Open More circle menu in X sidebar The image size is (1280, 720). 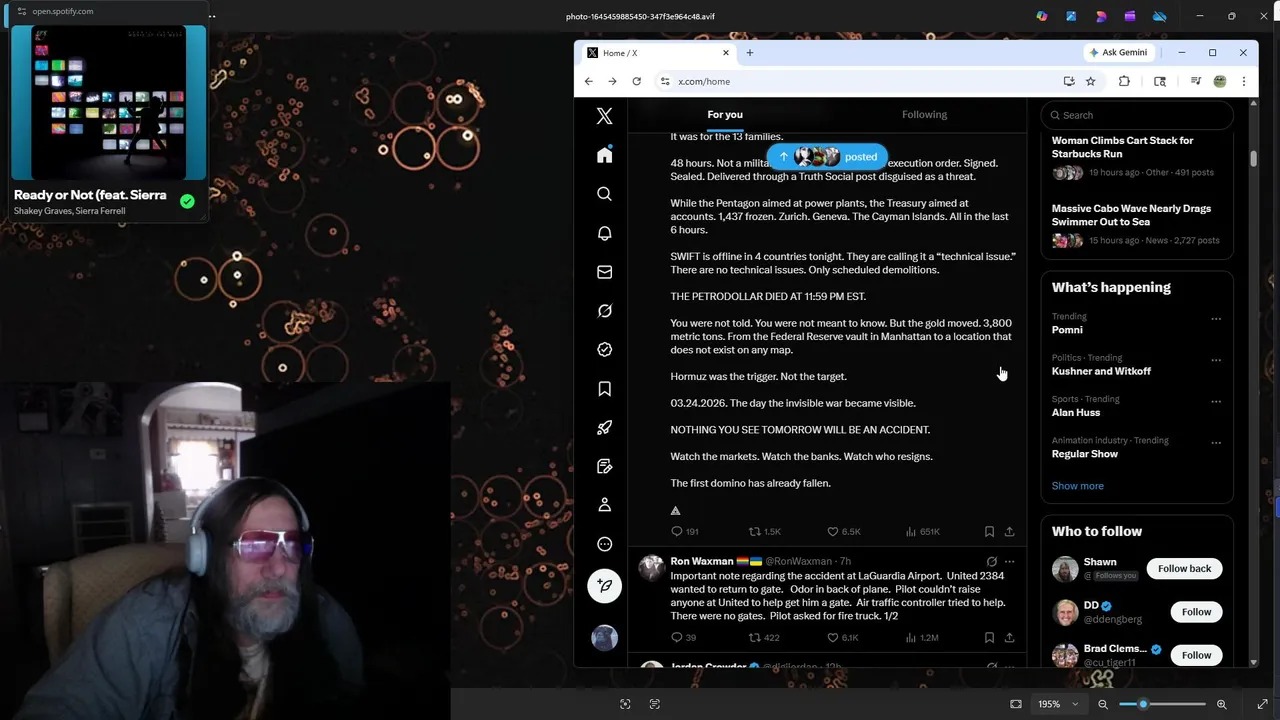pyautogui.click(x=604, y=545)
